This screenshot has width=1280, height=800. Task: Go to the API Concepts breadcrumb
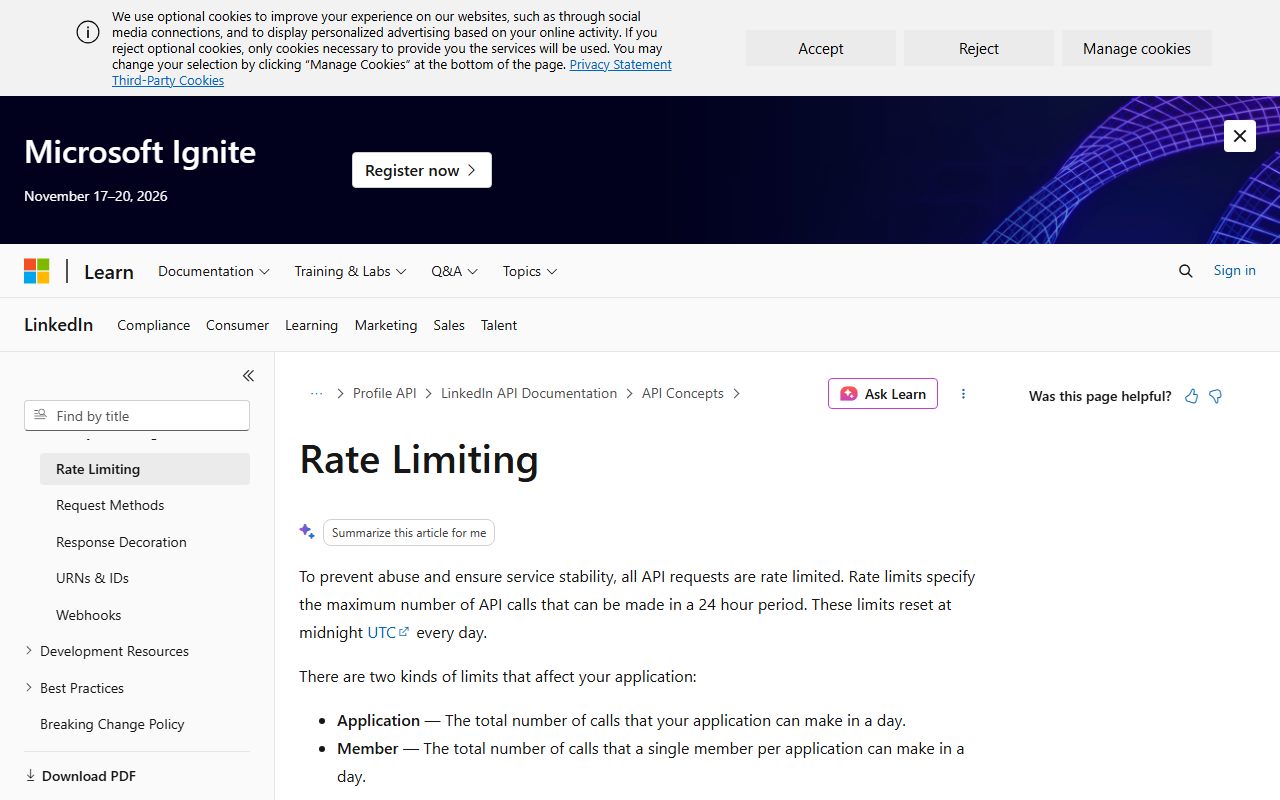683,394
